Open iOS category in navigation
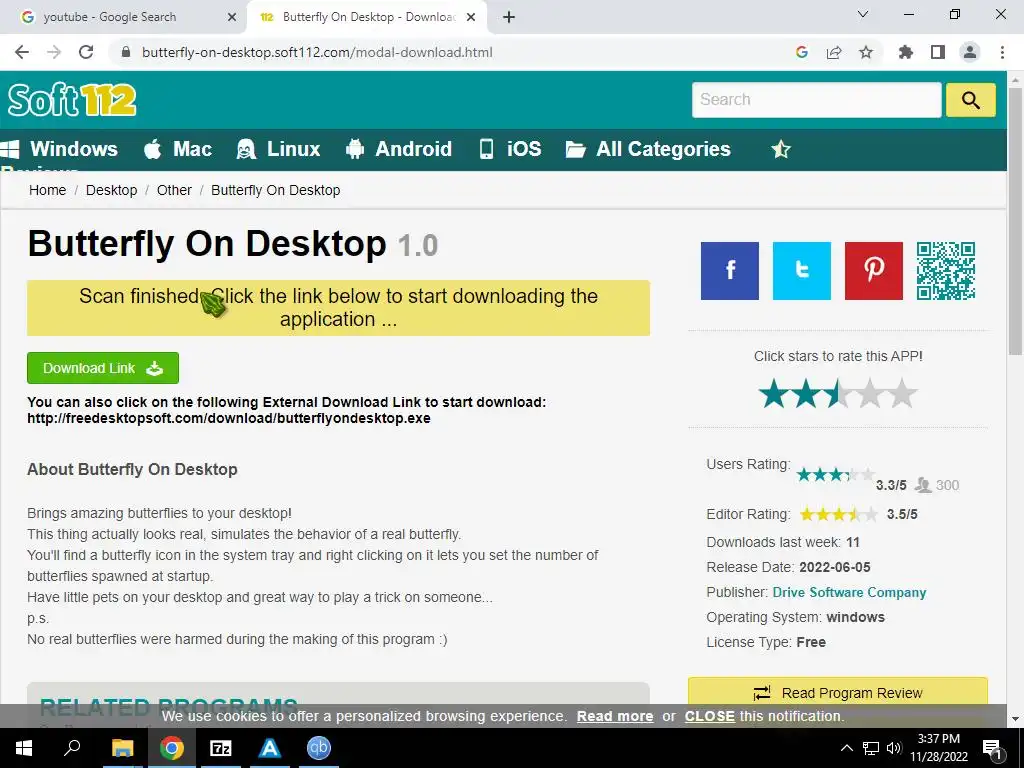 click(510, 149)
